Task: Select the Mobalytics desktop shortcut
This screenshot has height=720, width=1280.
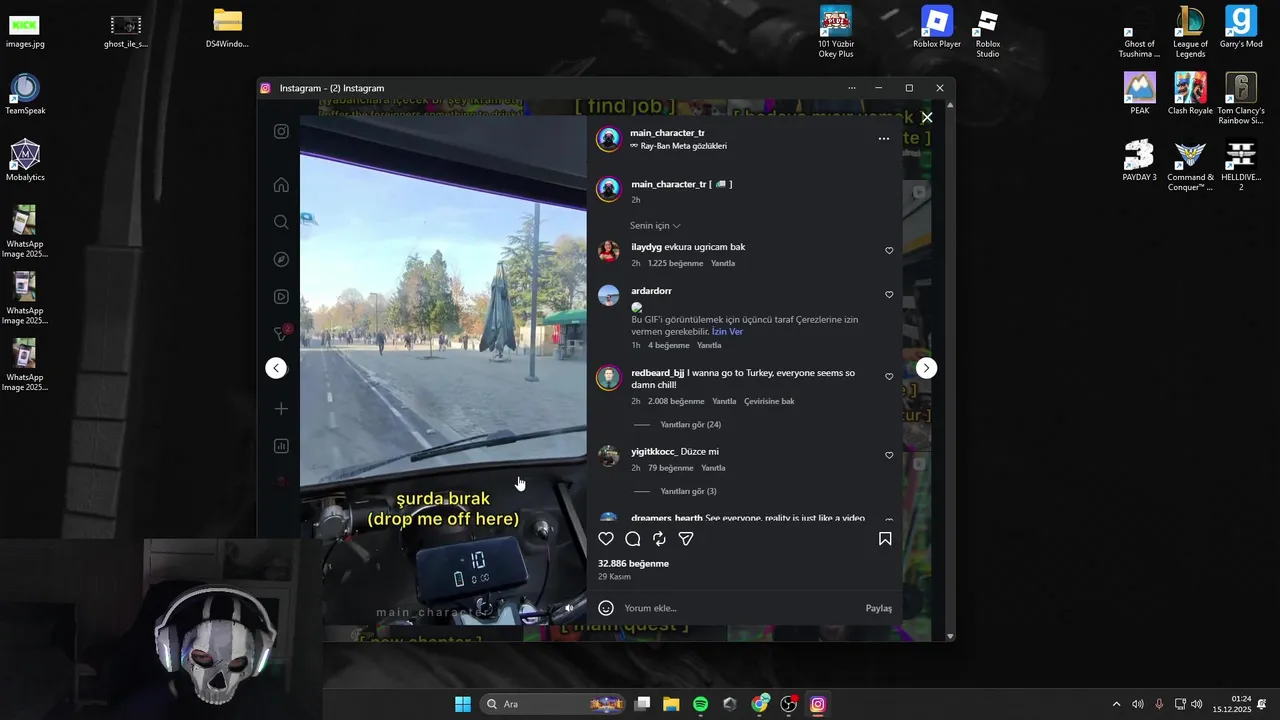Action: point(25,161)
